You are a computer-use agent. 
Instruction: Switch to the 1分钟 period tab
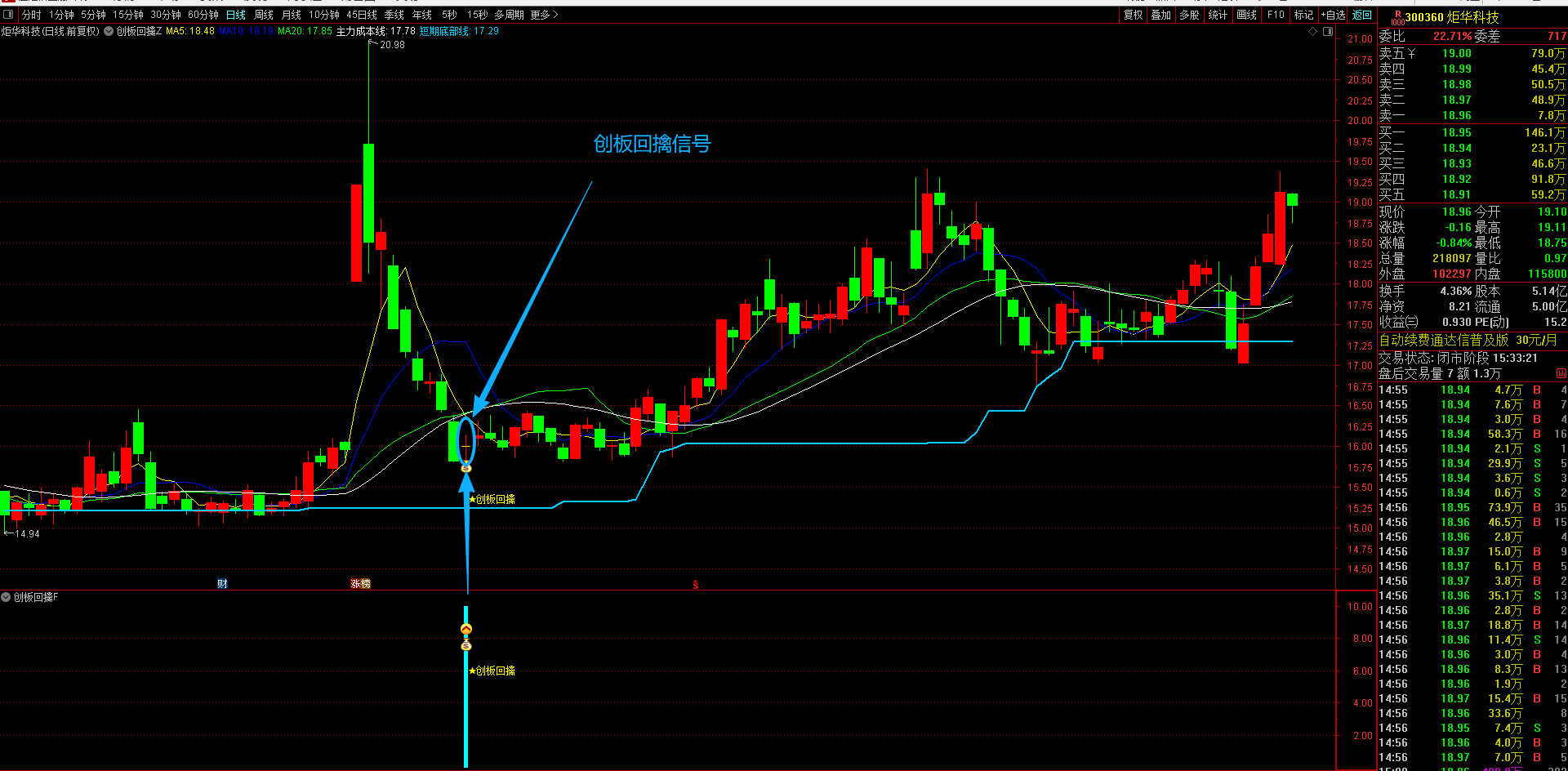[61, 15]
